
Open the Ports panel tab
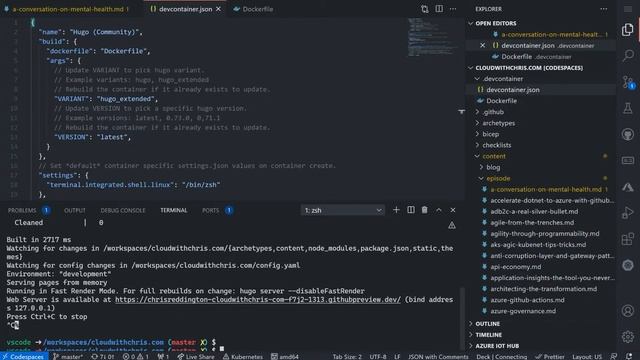[x=217, y=210]
